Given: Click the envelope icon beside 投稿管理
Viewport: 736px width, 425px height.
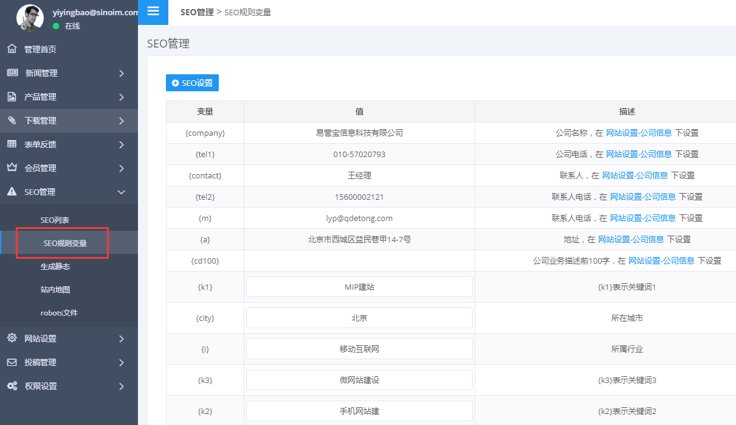Looking at the screenshot, I should pos(12,362).
